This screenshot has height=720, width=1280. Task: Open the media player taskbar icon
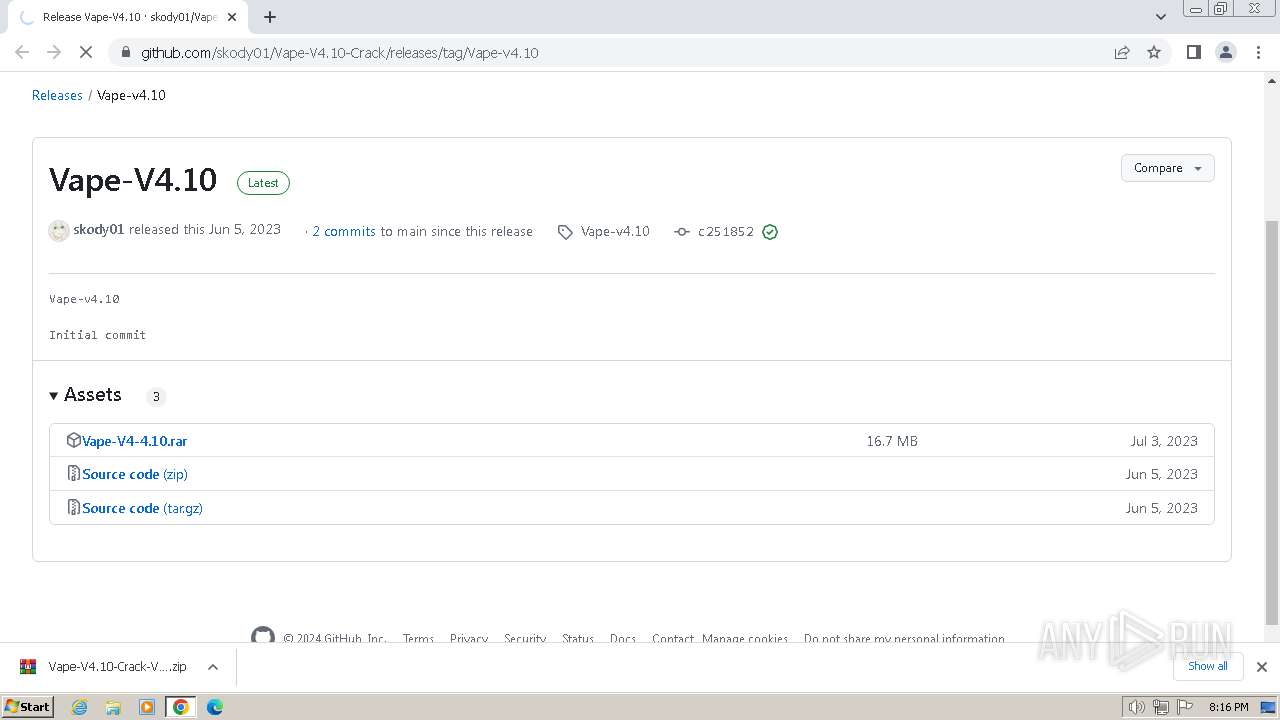[x=147, y=707]
